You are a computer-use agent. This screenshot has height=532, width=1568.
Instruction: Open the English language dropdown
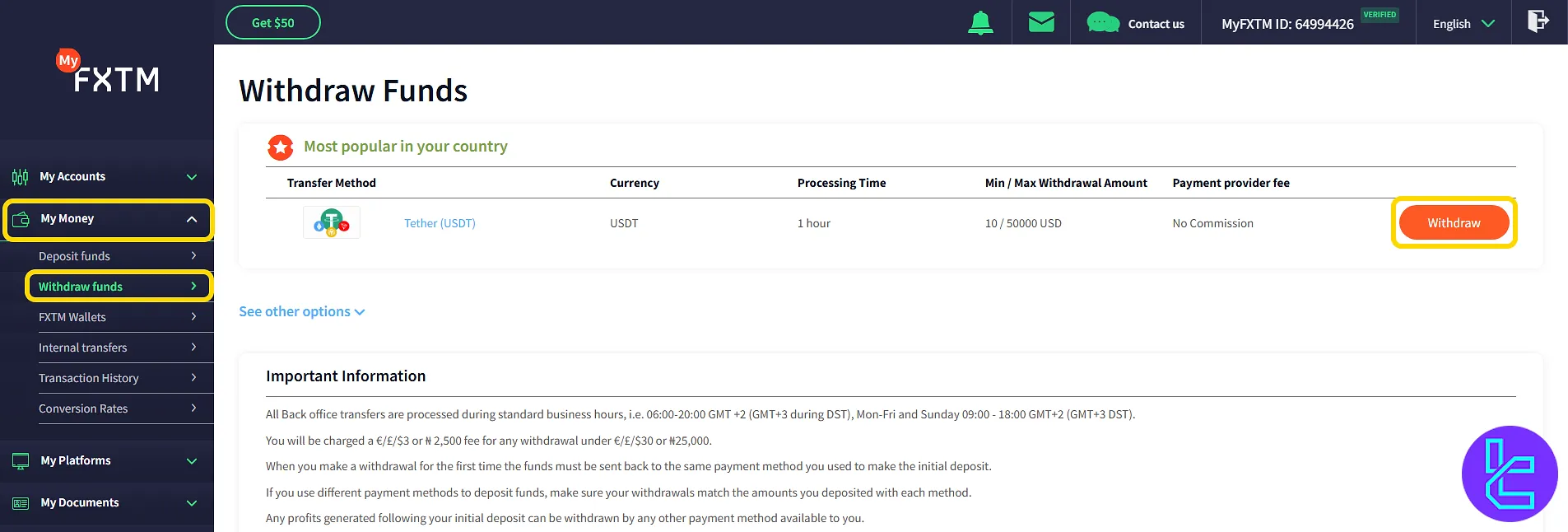tap(1463, 24)
